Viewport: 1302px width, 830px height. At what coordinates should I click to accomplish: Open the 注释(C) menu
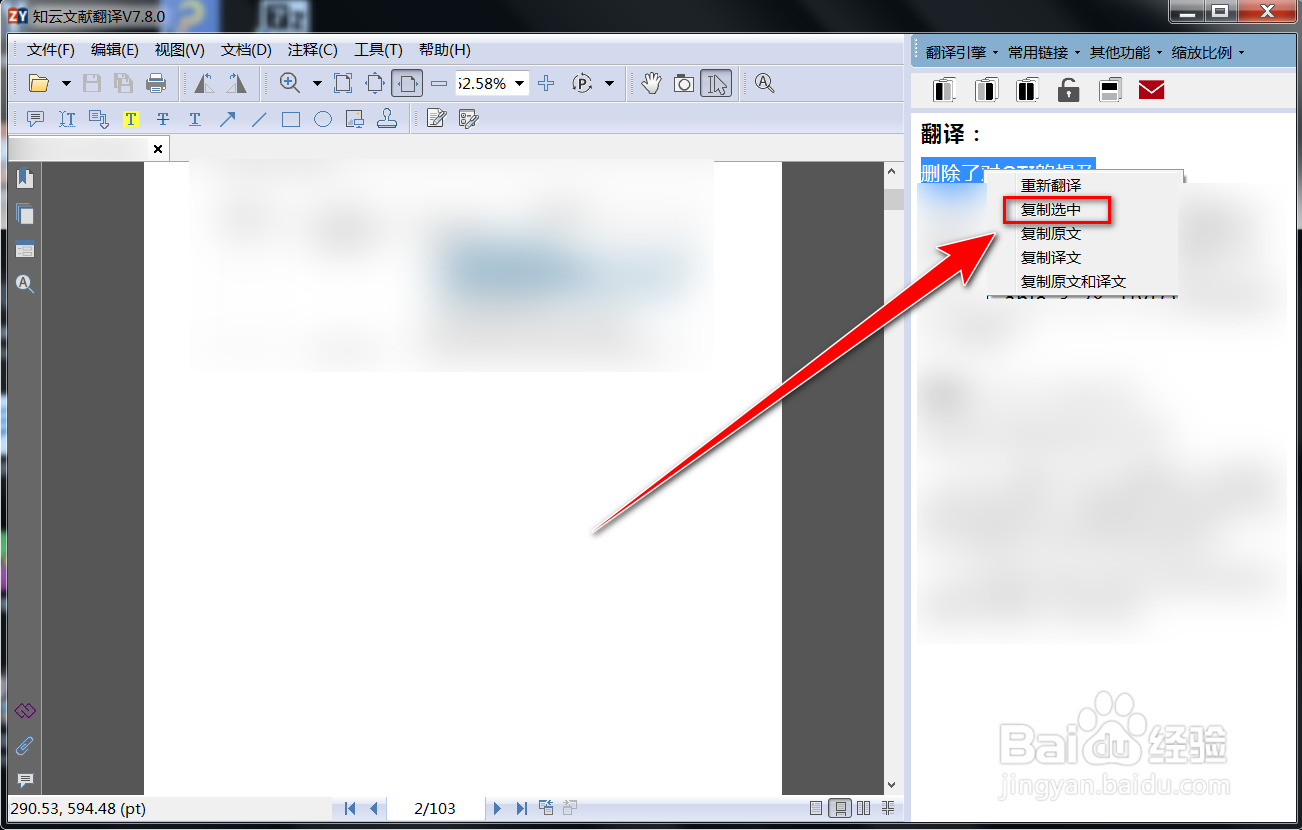pos(312,50)
